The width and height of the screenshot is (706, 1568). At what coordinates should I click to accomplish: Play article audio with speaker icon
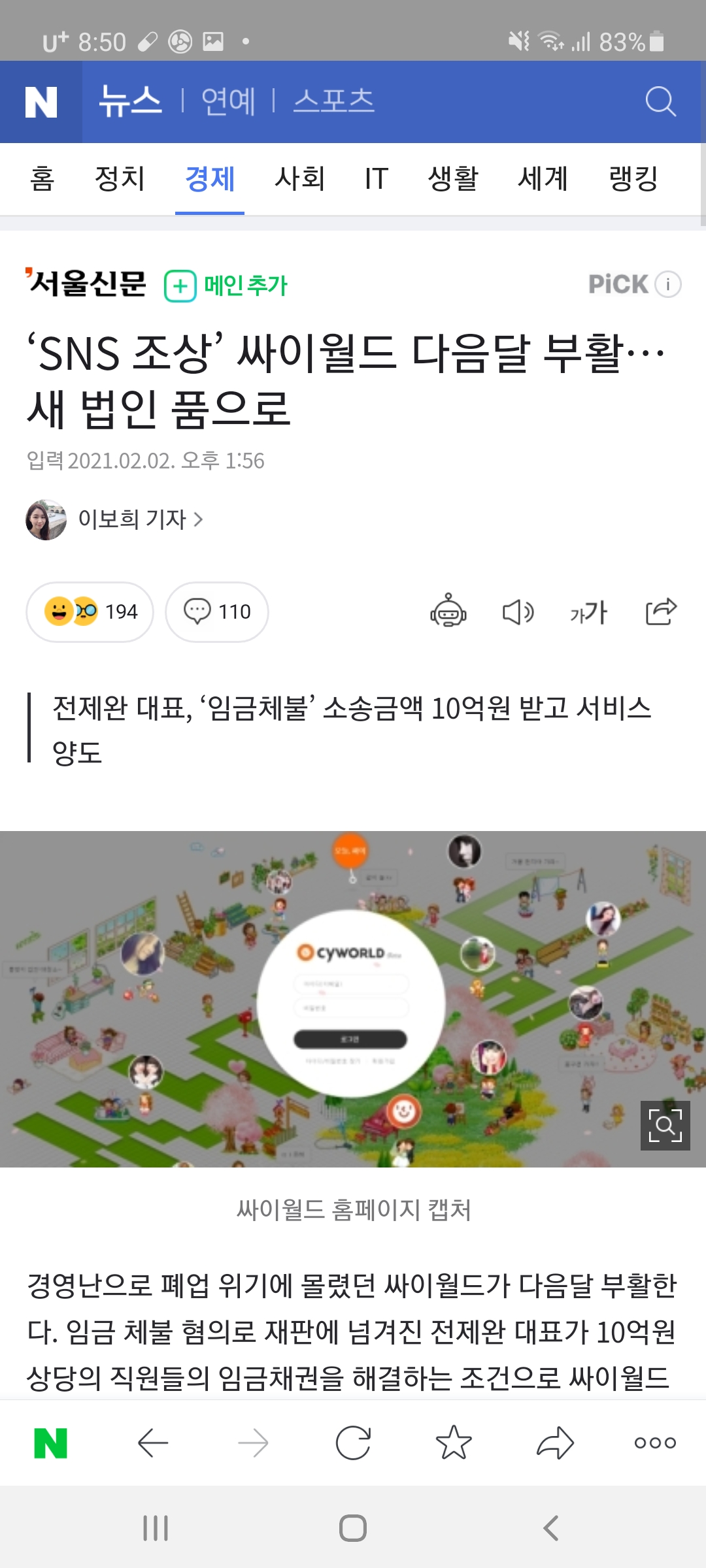click(x=518, y=612)
